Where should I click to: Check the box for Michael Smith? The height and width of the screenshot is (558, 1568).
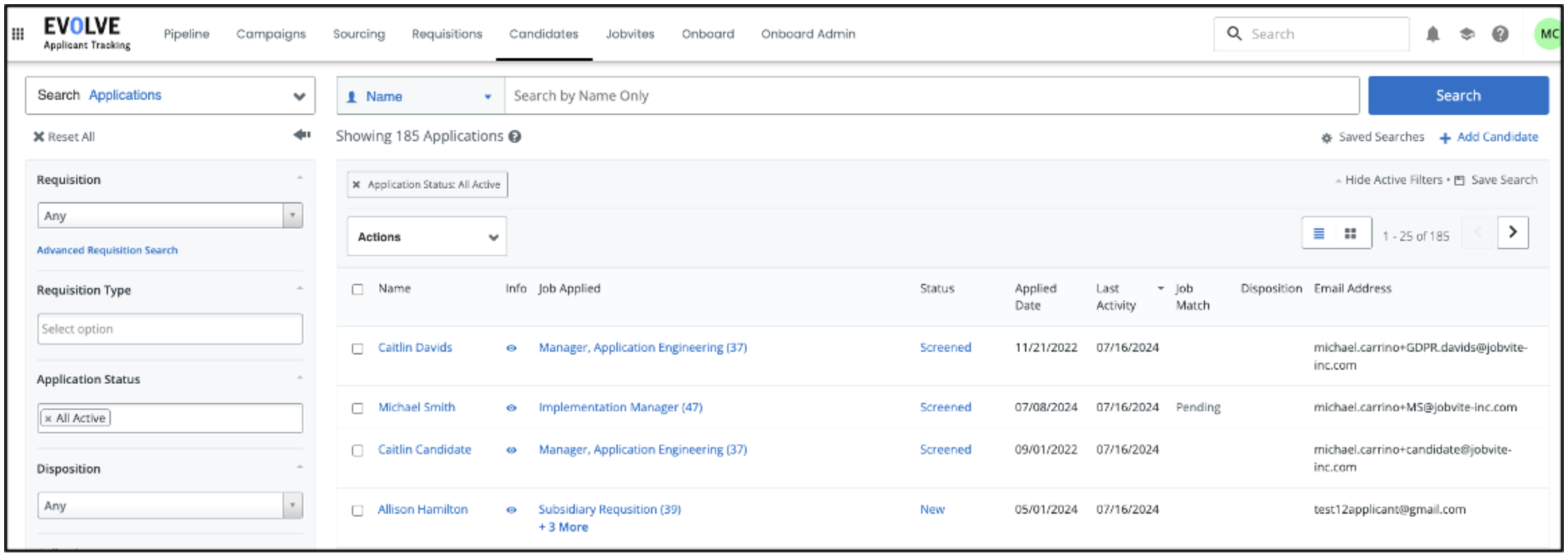(357, 408)
